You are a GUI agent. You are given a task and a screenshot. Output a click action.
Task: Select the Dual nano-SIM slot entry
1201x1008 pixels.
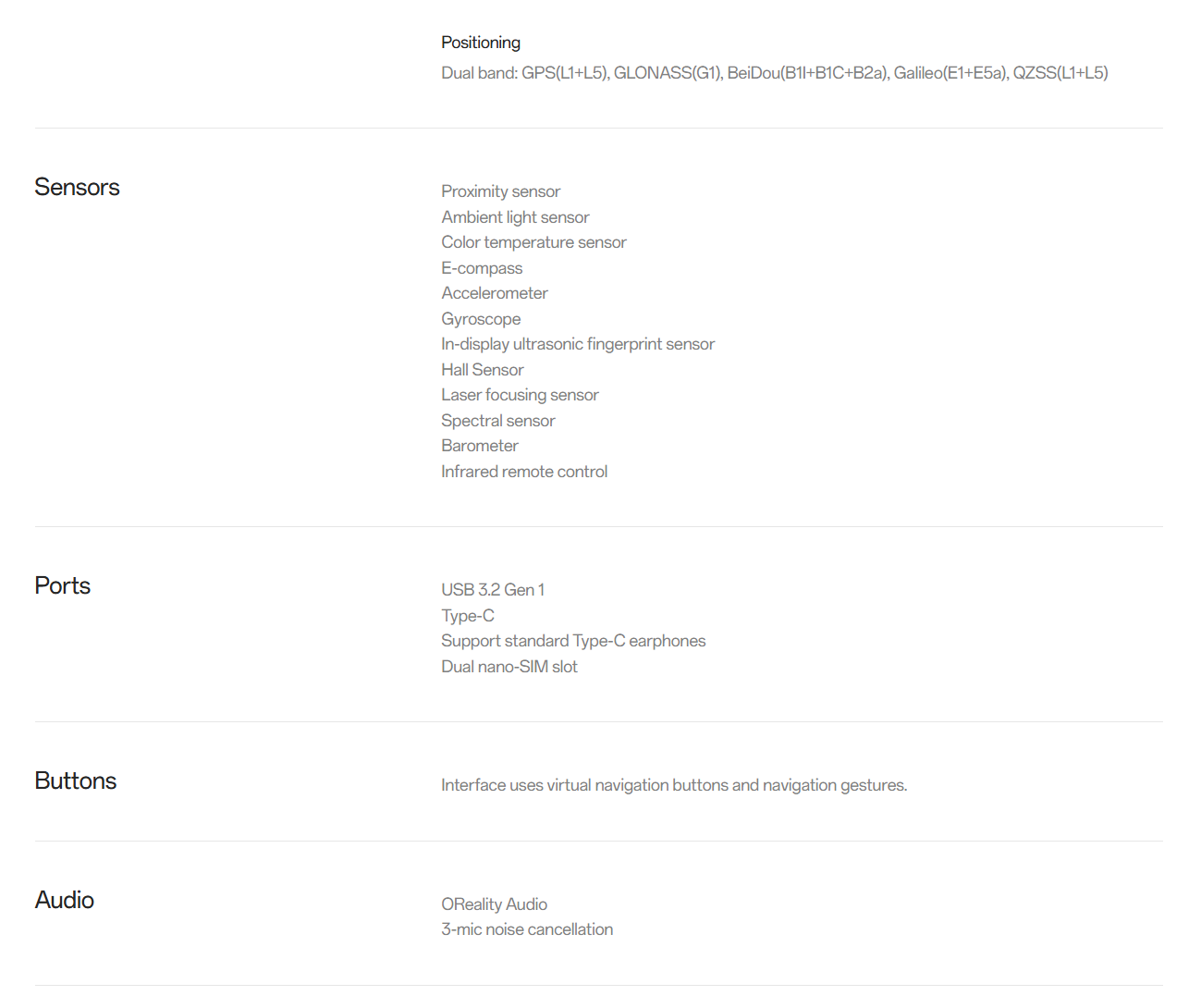click(509, 667)
